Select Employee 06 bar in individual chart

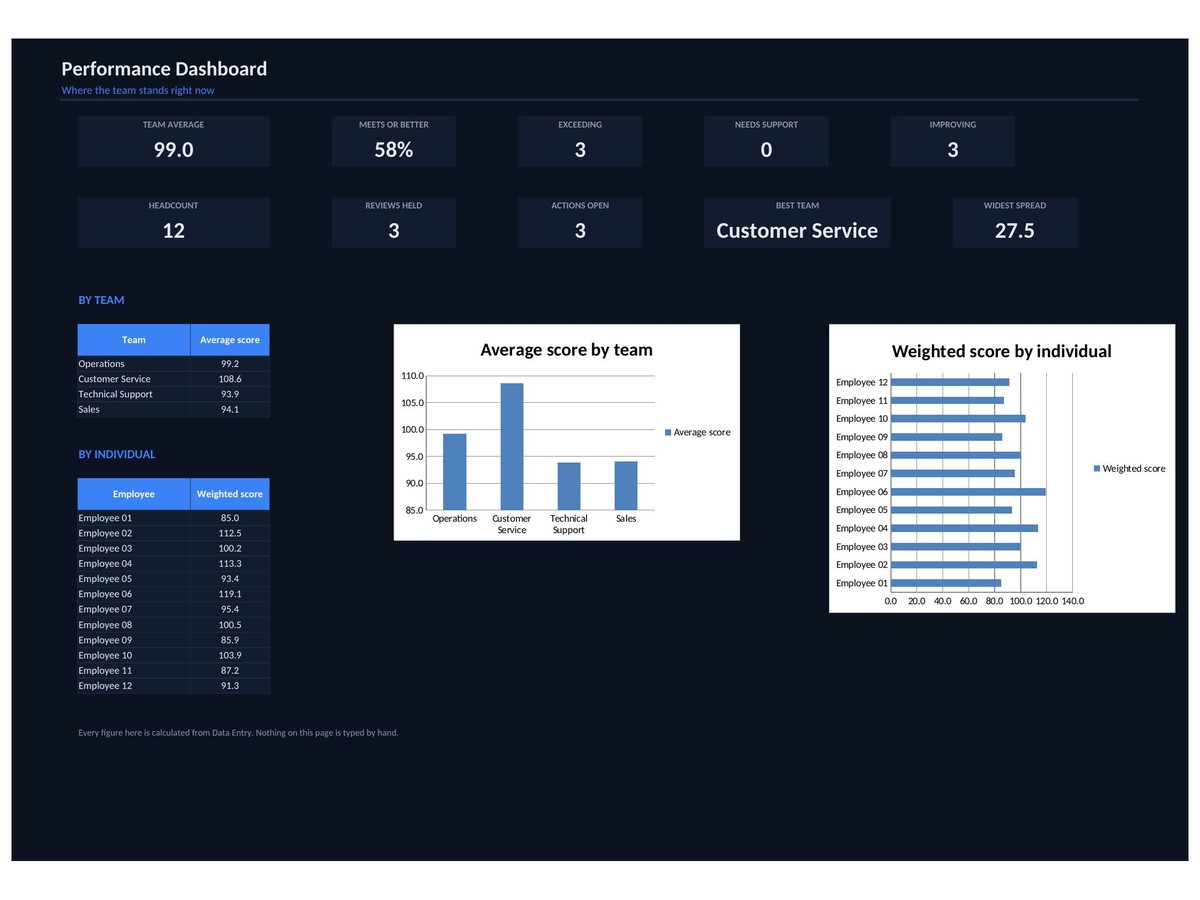pyautogui.click(x=968, y=492)
